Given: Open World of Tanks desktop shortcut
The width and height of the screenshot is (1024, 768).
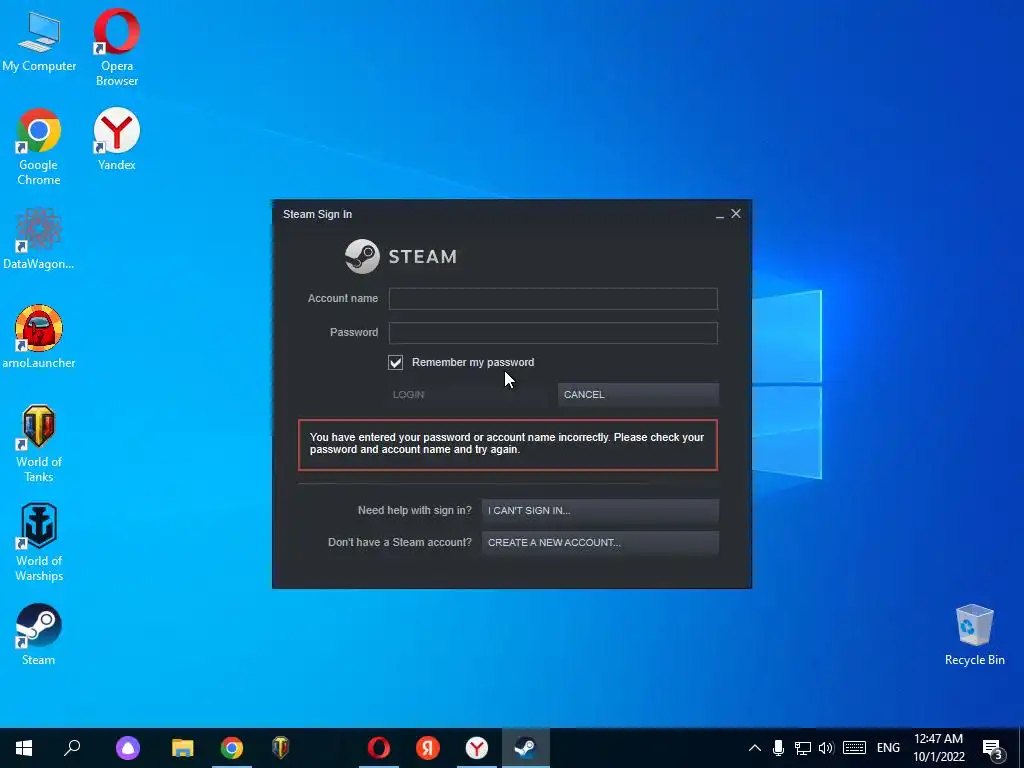Looking at the screenshot, I should (39, 443).
